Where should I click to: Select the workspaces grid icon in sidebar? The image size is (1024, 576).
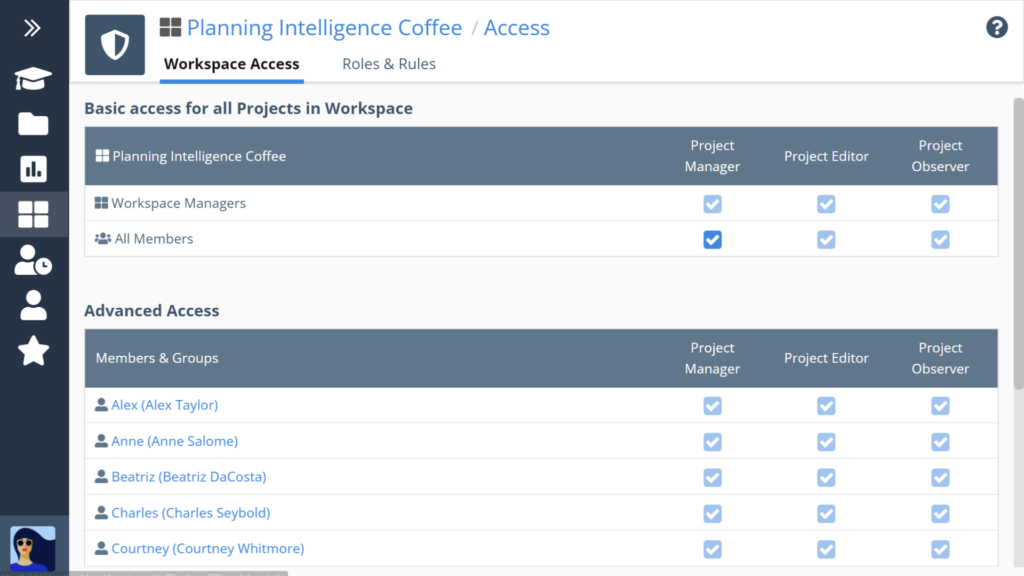click(x=33, y=214)
